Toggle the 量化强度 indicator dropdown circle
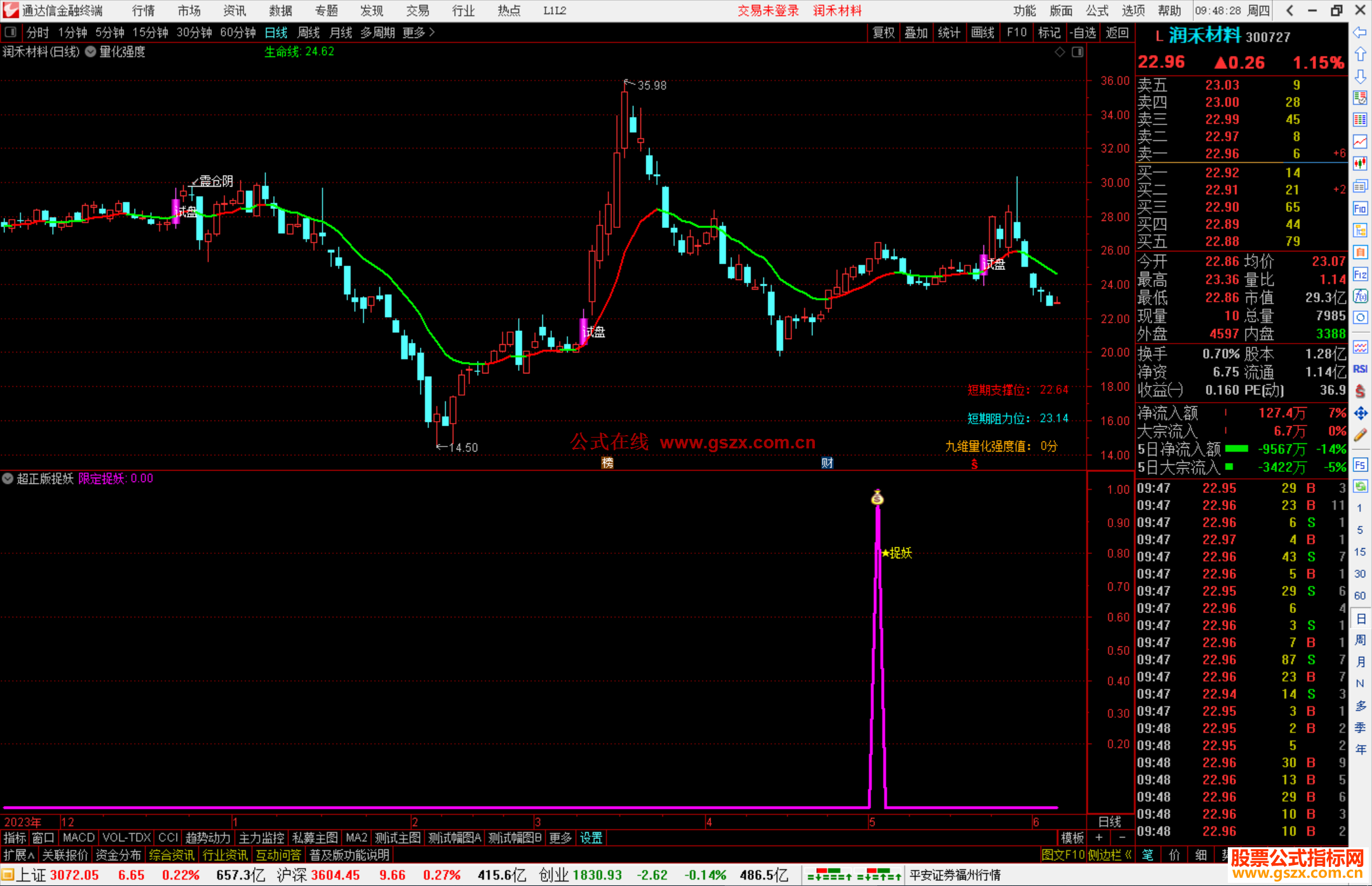Screen dimensions: 1372x886 point(91,52)
